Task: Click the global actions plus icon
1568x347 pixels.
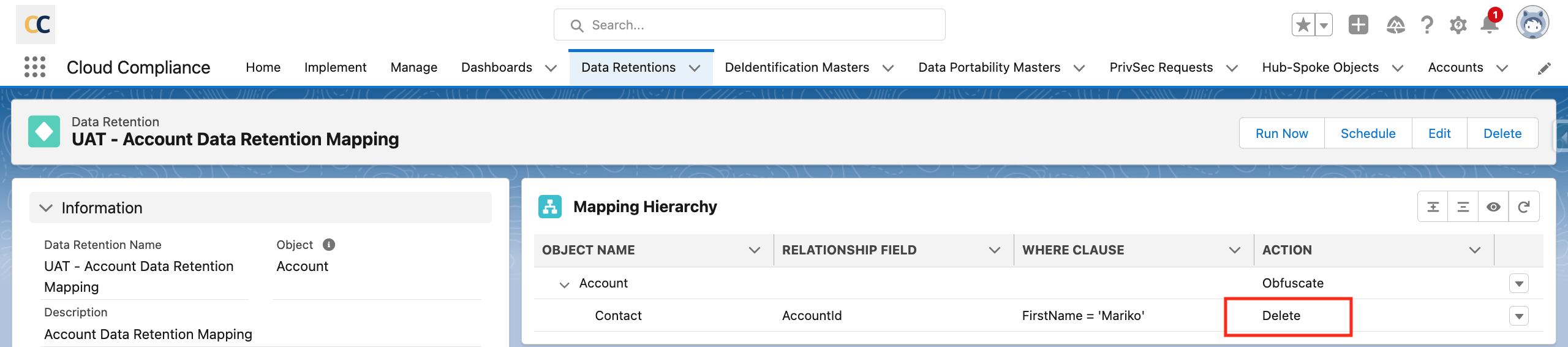Action: [x=1358, y=25]
